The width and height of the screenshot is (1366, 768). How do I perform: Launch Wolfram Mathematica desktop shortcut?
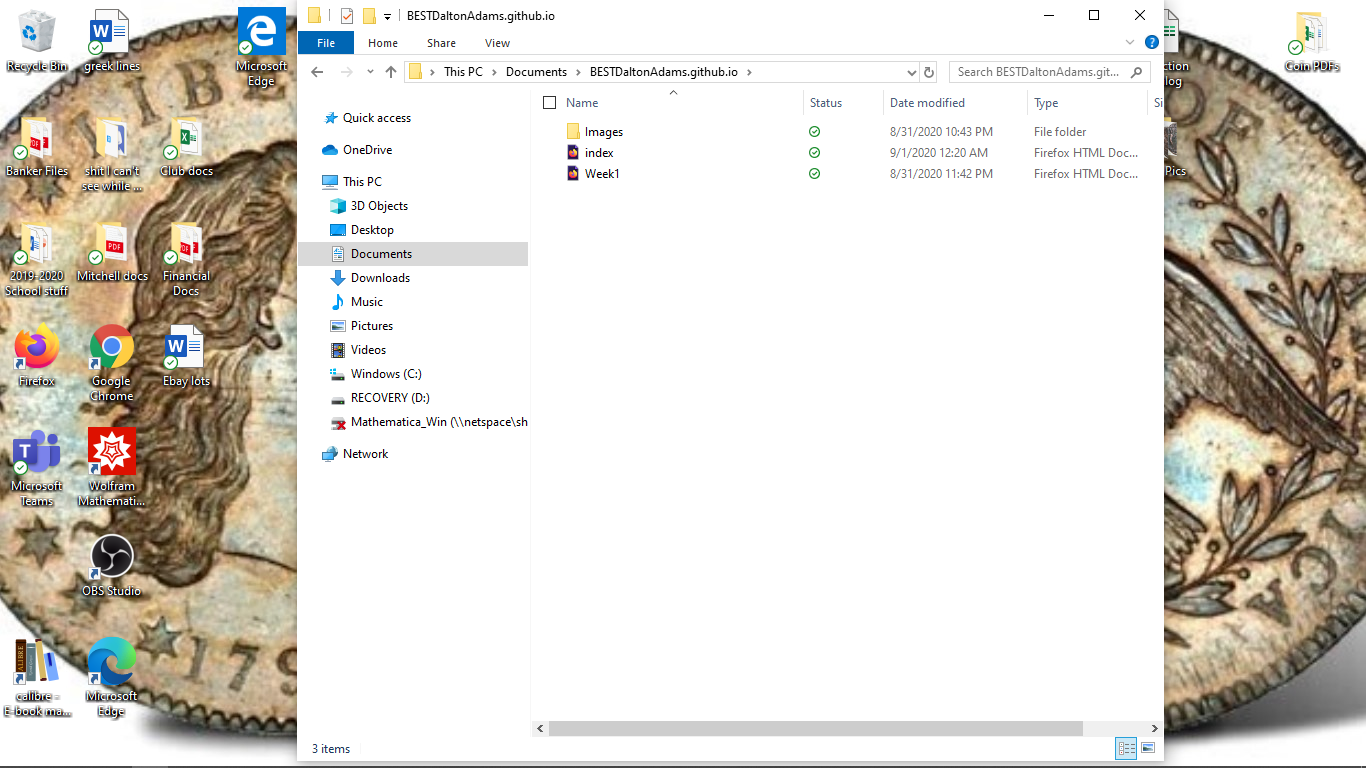(112, 468)
